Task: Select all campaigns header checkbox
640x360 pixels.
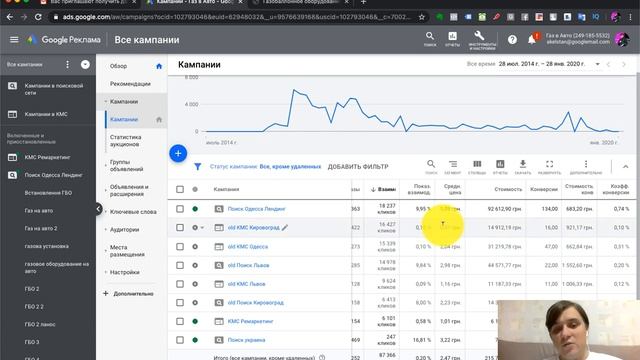Action: [180, 189]
